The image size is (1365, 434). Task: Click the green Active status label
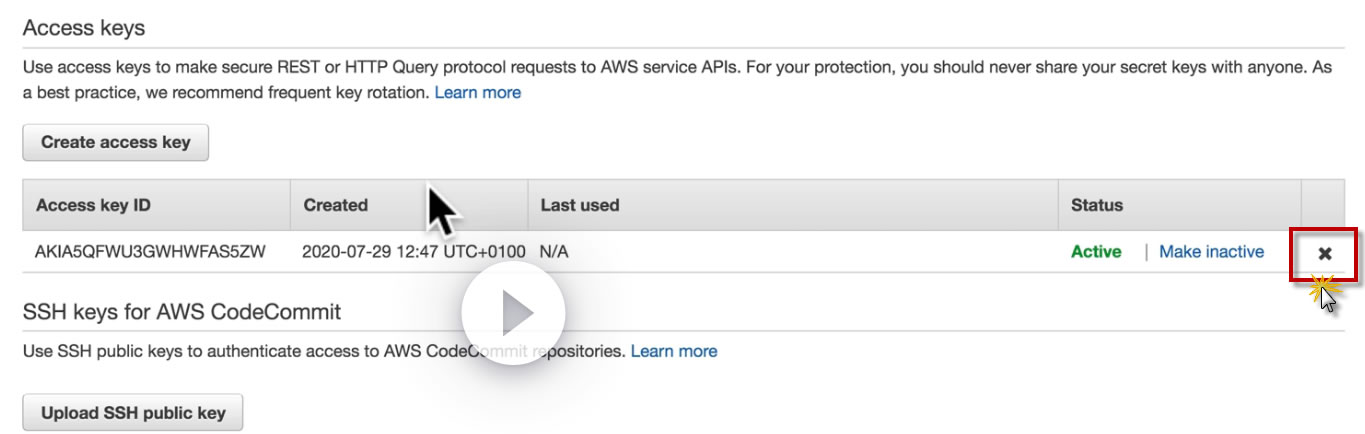[1096, 252]
